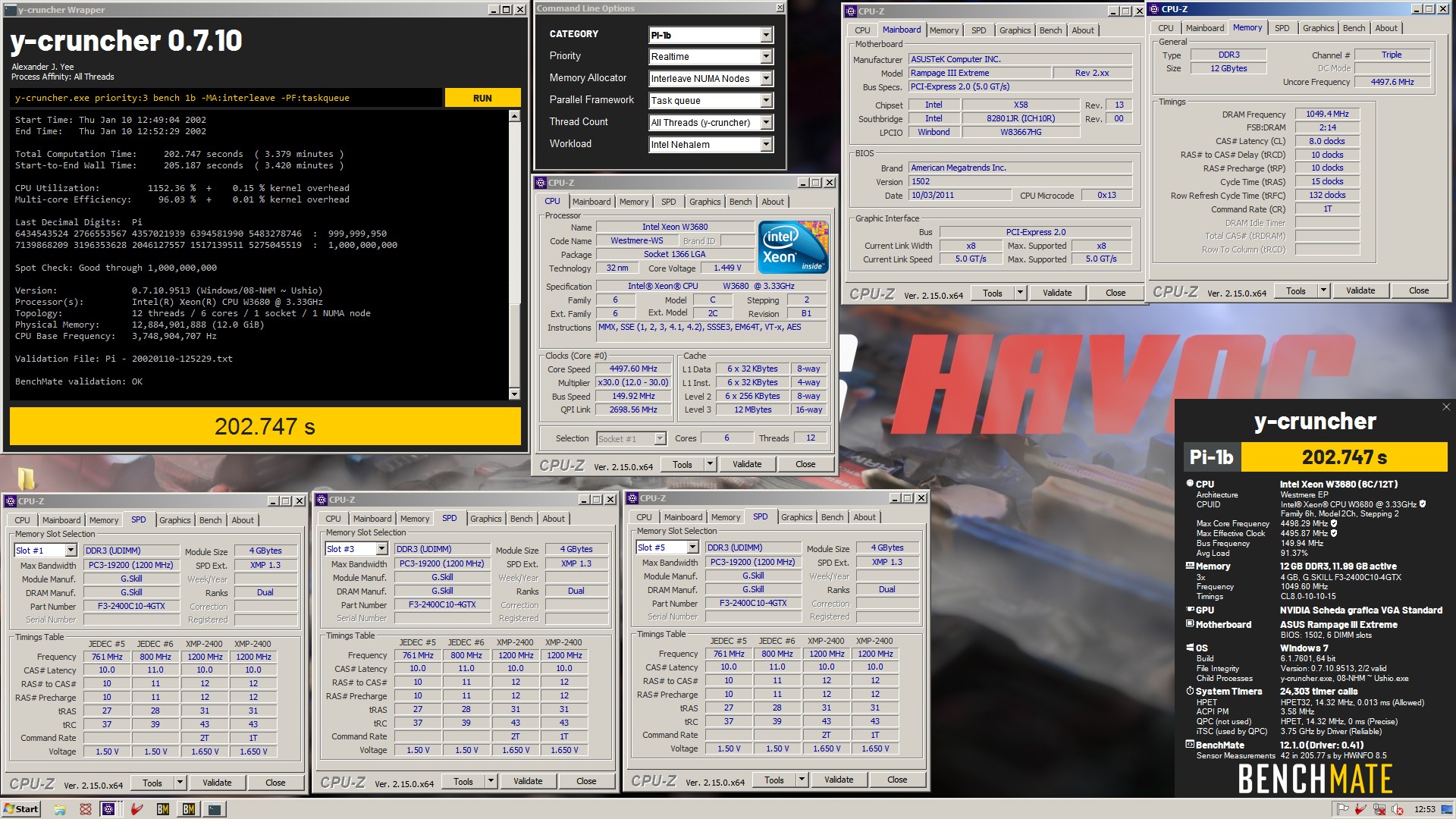Open Windows Explorer from the taskbar
Image resolution: width=1456 pixels, height=819 pixels.
tap(60, 809)
